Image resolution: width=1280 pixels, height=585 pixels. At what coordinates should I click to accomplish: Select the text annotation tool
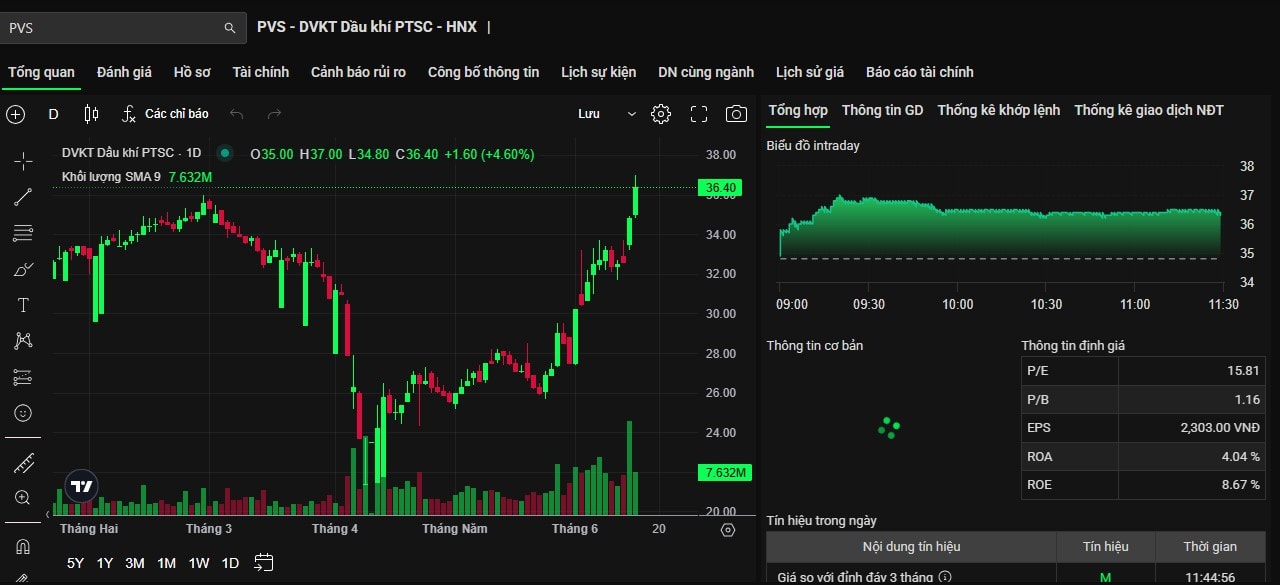[x=23, y=305]
